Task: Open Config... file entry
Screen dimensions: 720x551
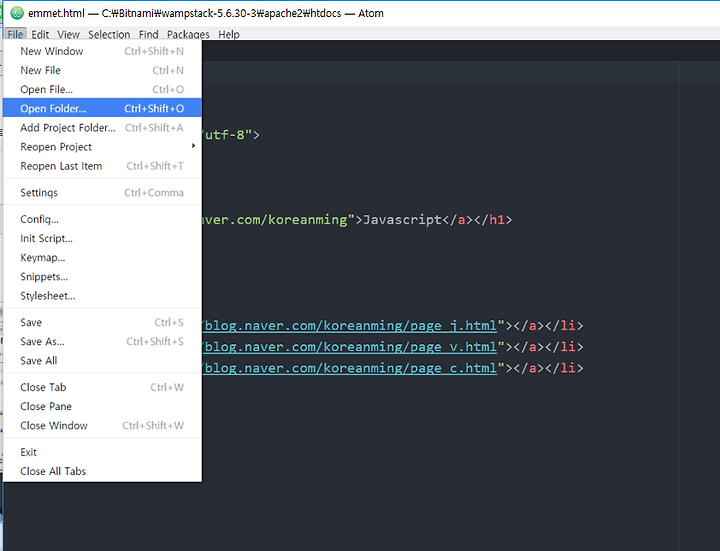Action: pyautogui.click(x=102, y=219)
